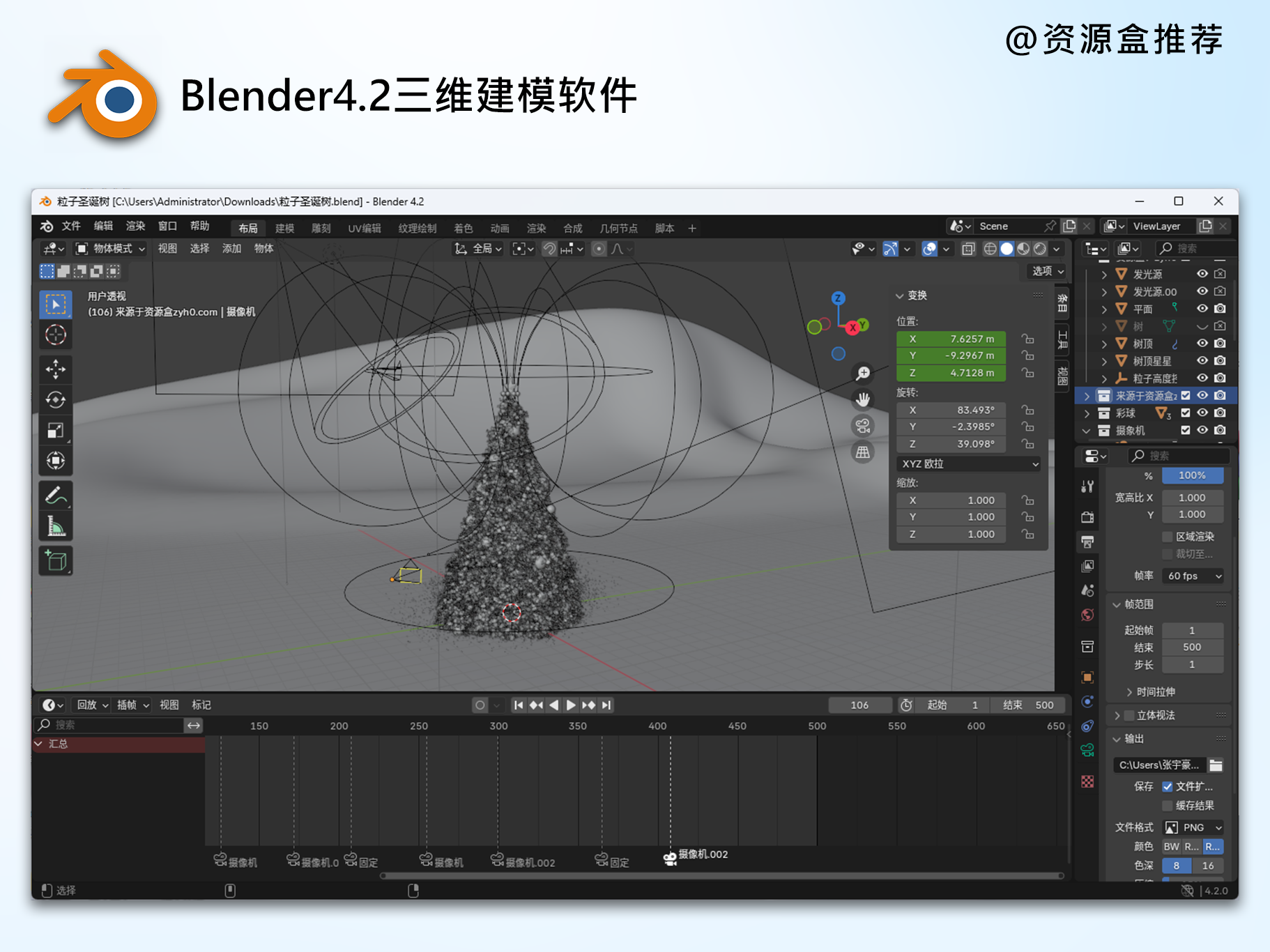The height and width of the screenshot is (952, 1270).
Task: Select the Rotate tool
Action: pos(56,400)
